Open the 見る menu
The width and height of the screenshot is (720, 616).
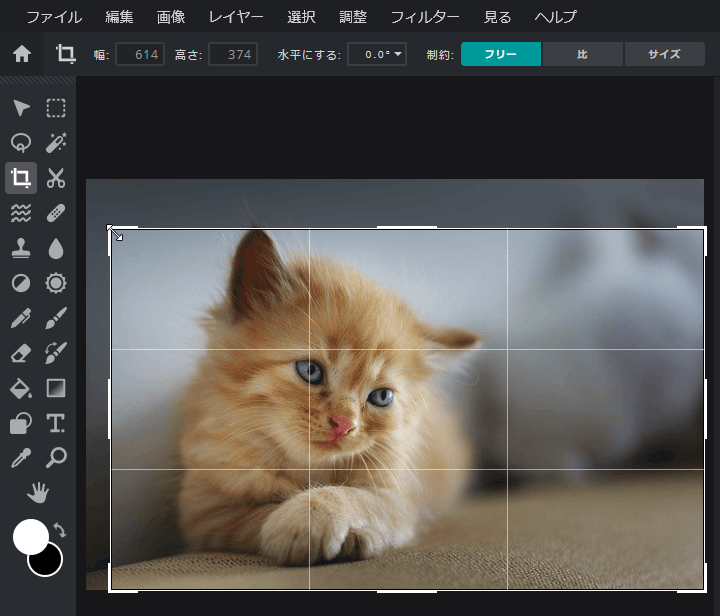[497, 17]
